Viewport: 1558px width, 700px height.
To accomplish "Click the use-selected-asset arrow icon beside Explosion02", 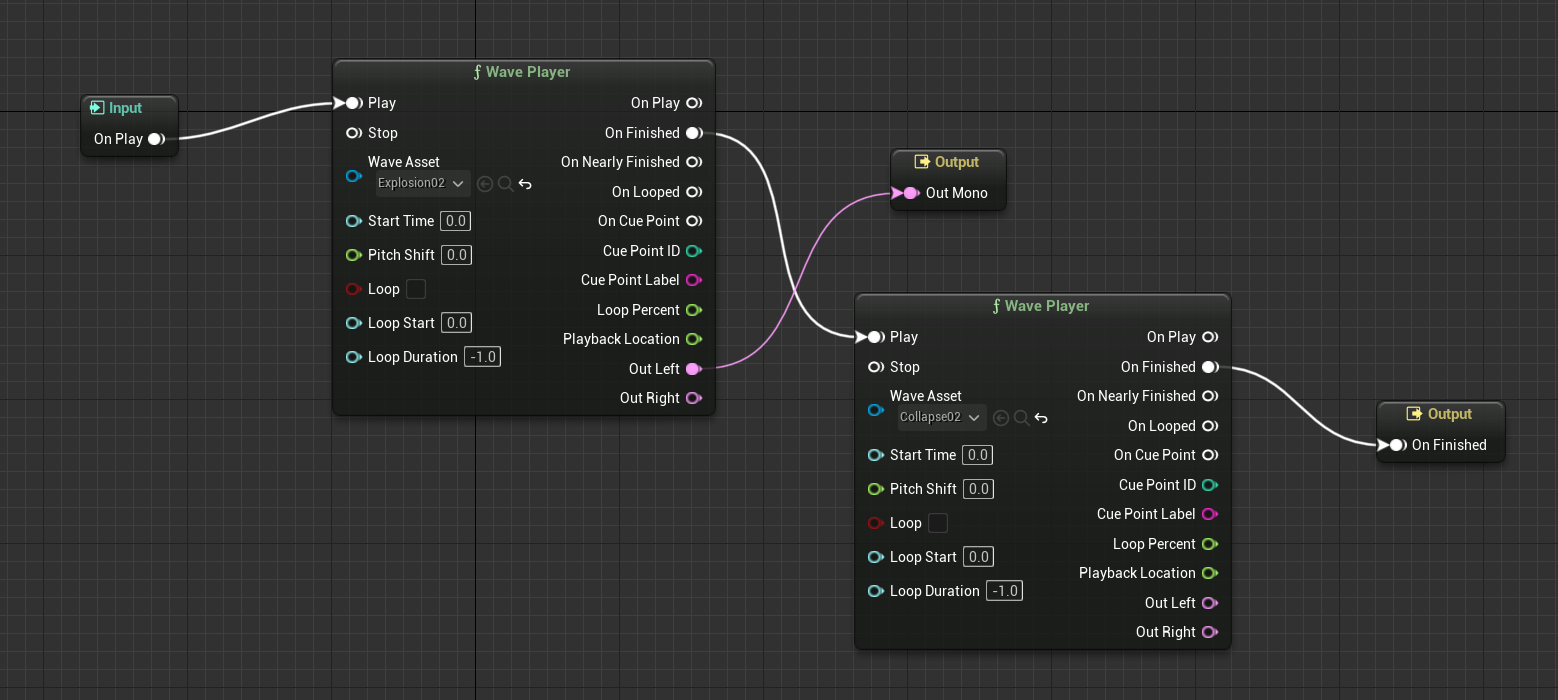I will tap(485, 184).
